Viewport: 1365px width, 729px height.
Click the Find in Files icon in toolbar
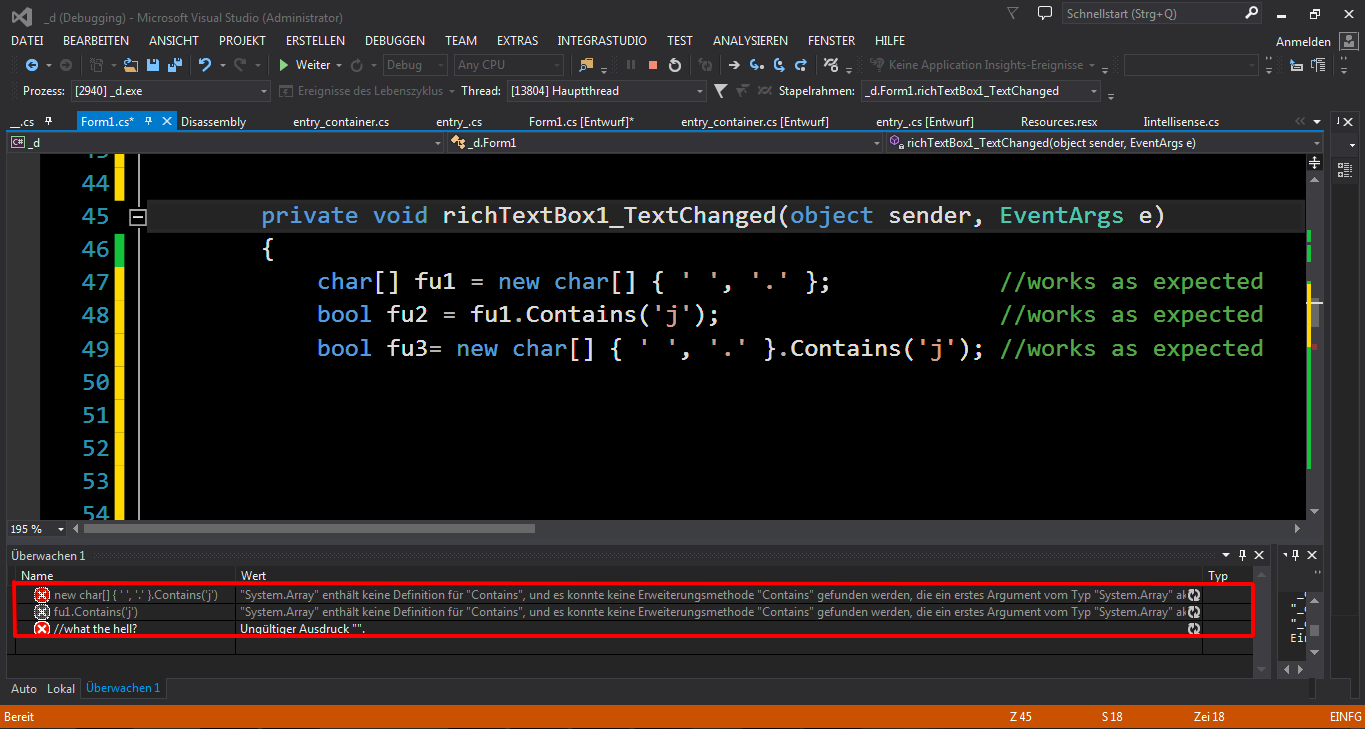pos(586,65)
